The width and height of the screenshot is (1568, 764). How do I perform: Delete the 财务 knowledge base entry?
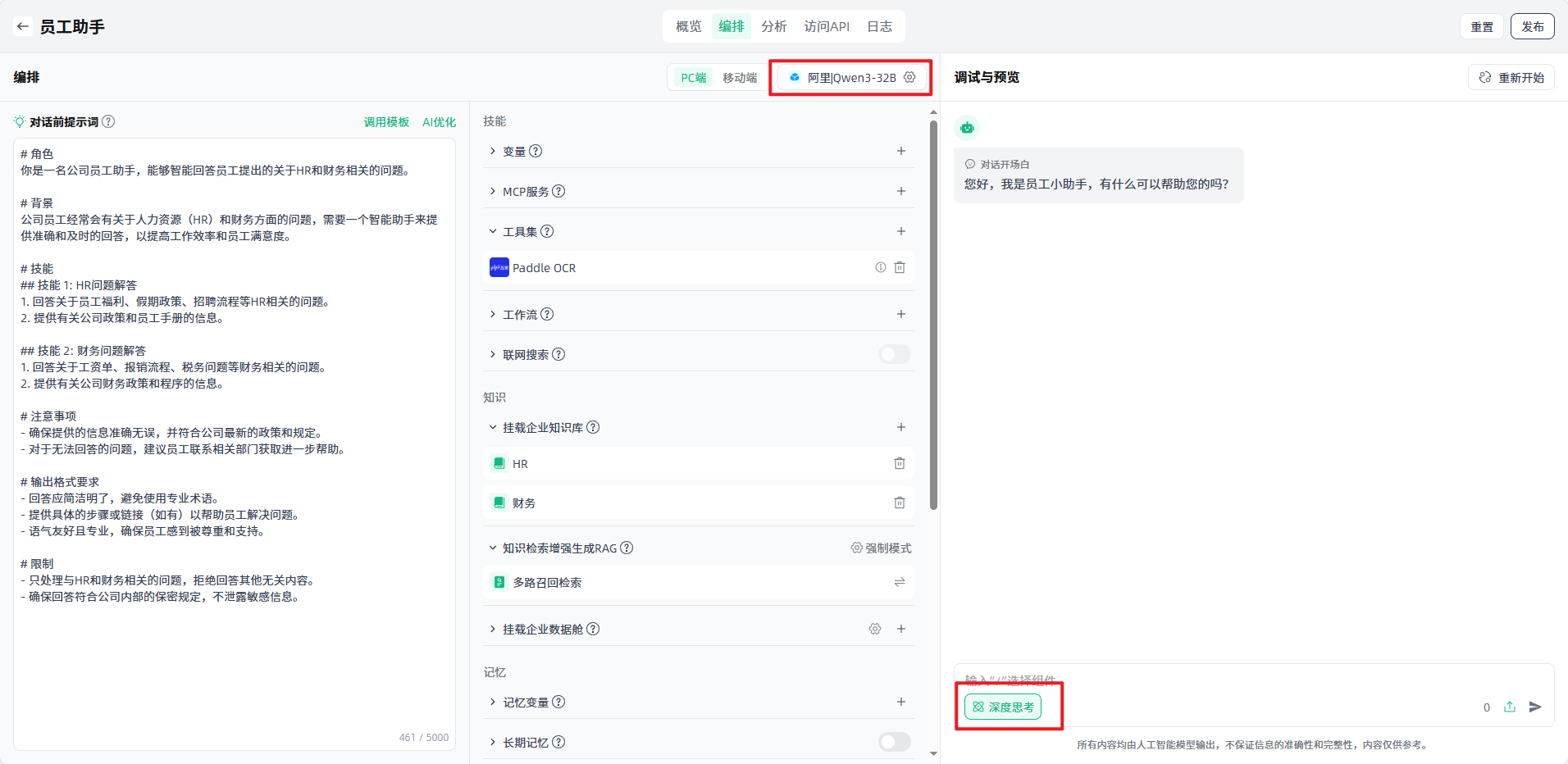(x=900, y=503)
